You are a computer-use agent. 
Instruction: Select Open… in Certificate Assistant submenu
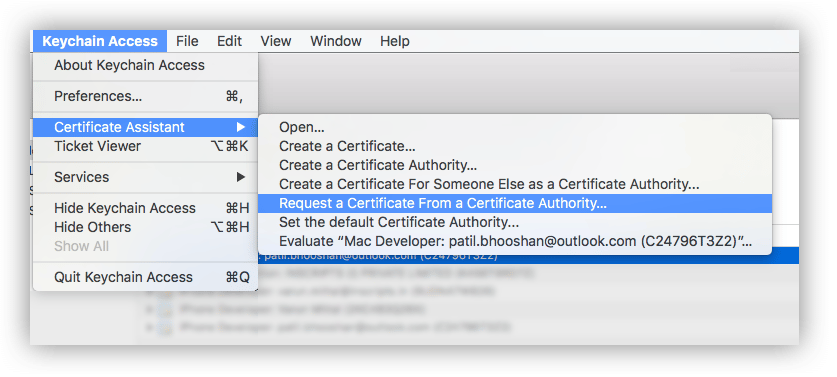[515, 128]
